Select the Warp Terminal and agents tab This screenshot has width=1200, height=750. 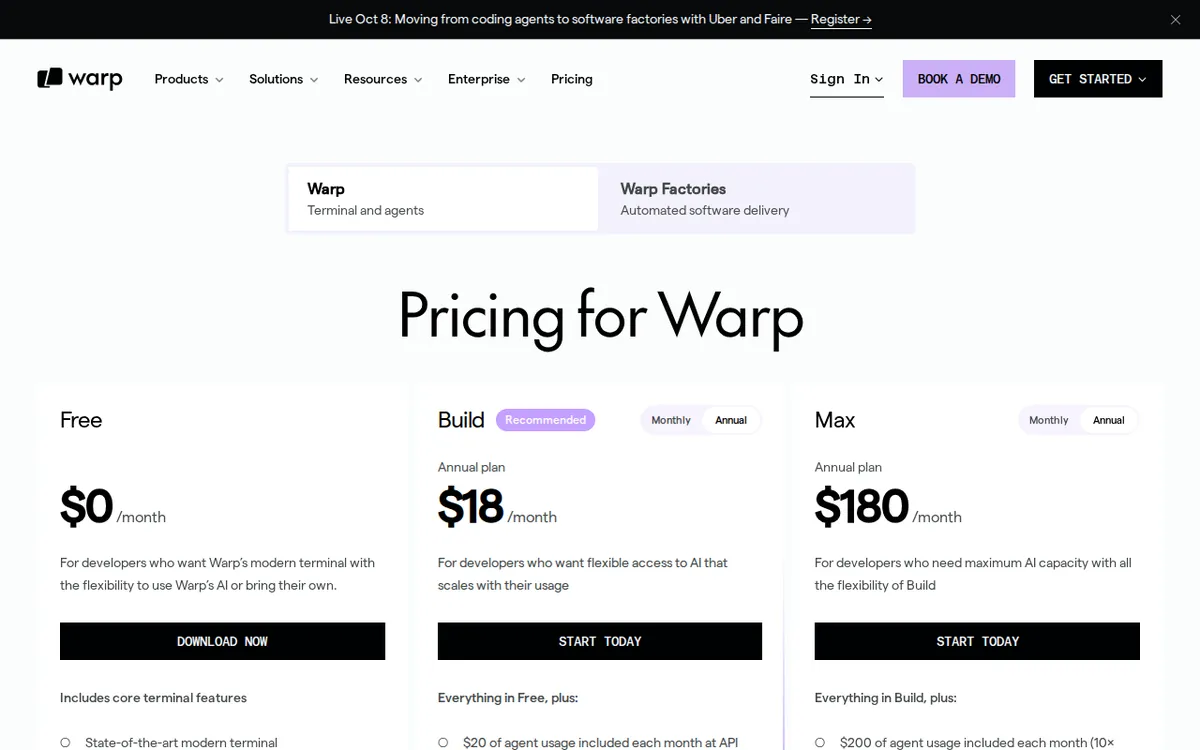(443, 199)
